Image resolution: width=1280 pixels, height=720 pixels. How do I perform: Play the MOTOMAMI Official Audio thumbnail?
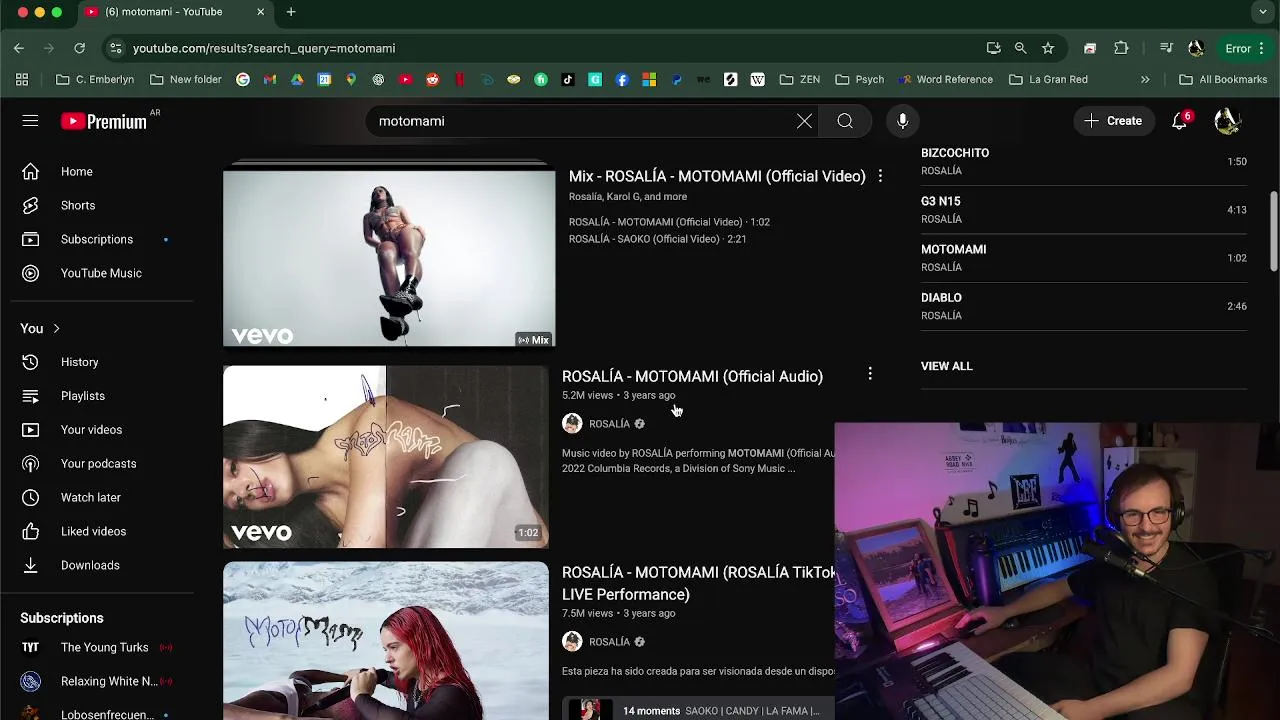point(386,457)
